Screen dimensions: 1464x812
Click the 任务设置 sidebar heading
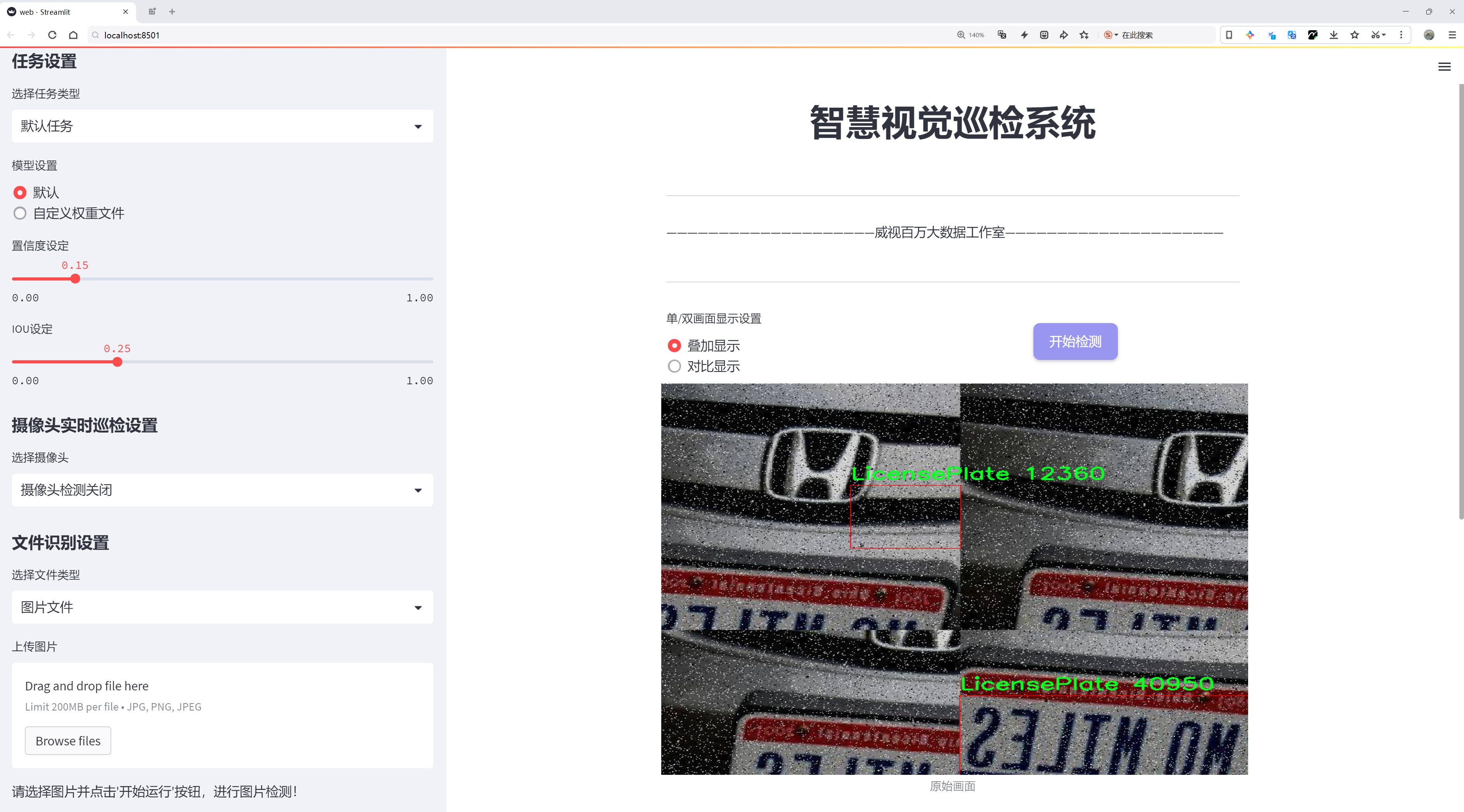click(44, 61)
